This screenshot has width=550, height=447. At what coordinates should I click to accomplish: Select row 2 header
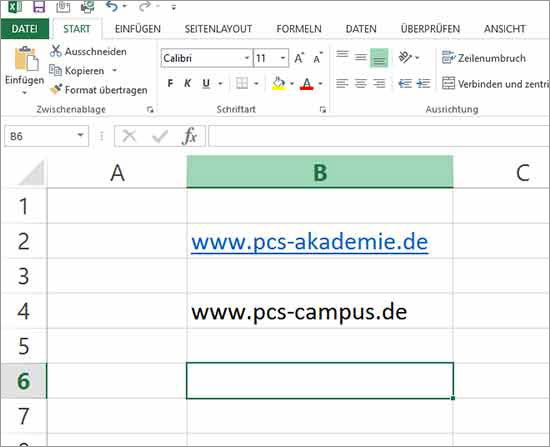(24, 241)
